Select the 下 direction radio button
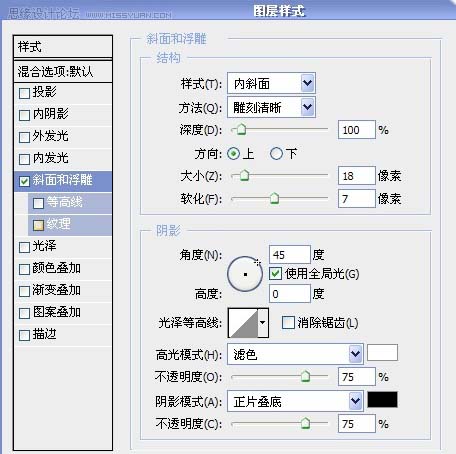 point(276,154)
